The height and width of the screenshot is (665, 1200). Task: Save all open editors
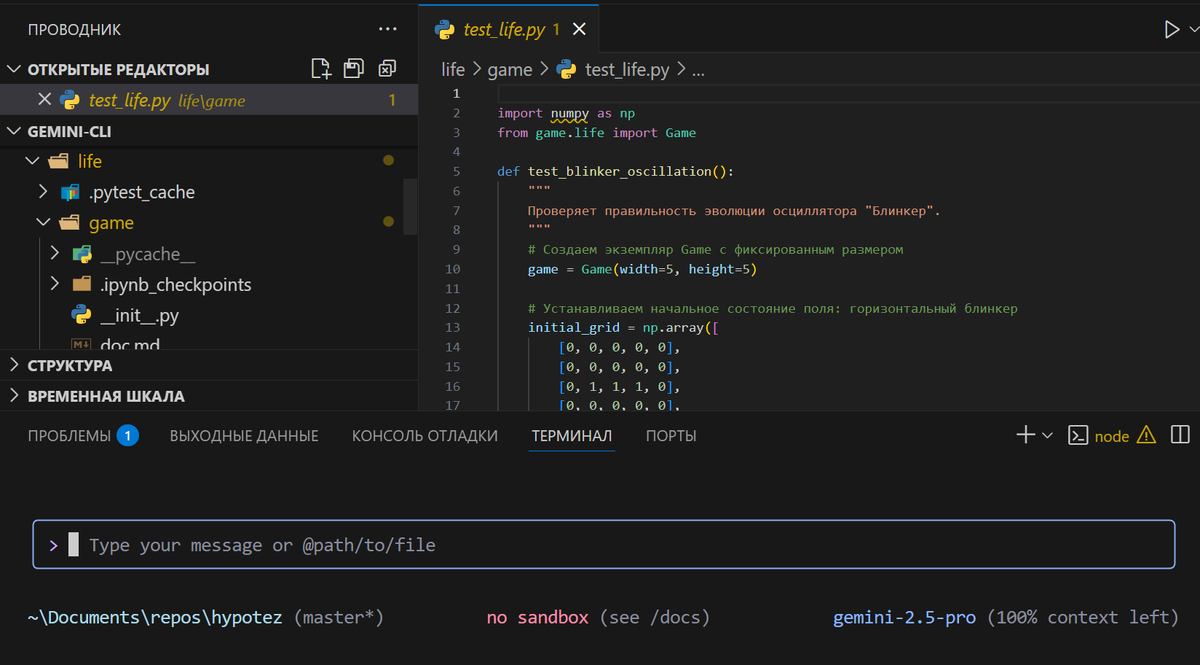pos(353,69)
